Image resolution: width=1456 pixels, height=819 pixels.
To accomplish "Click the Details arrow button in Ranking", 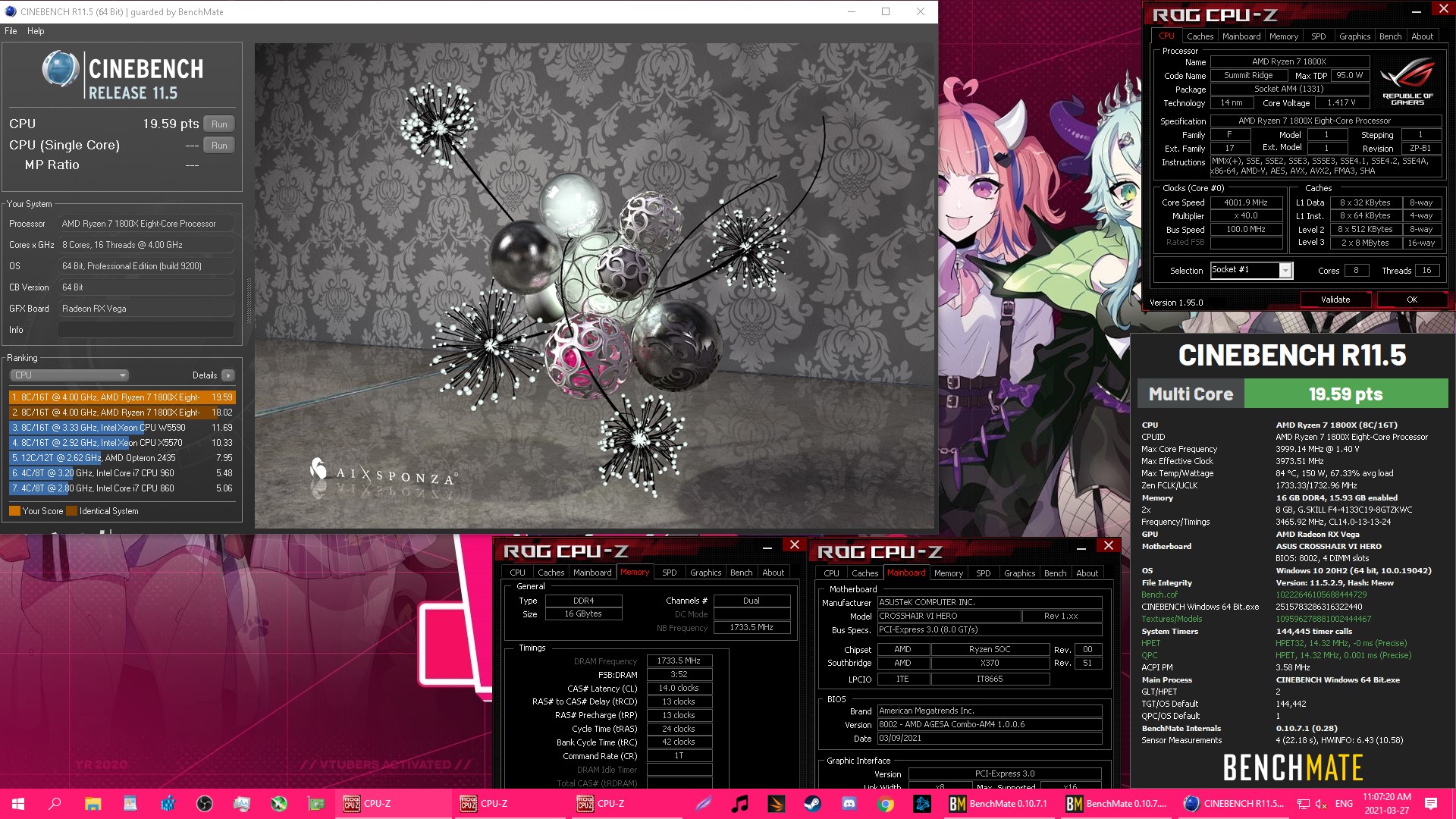I will 228,375.
